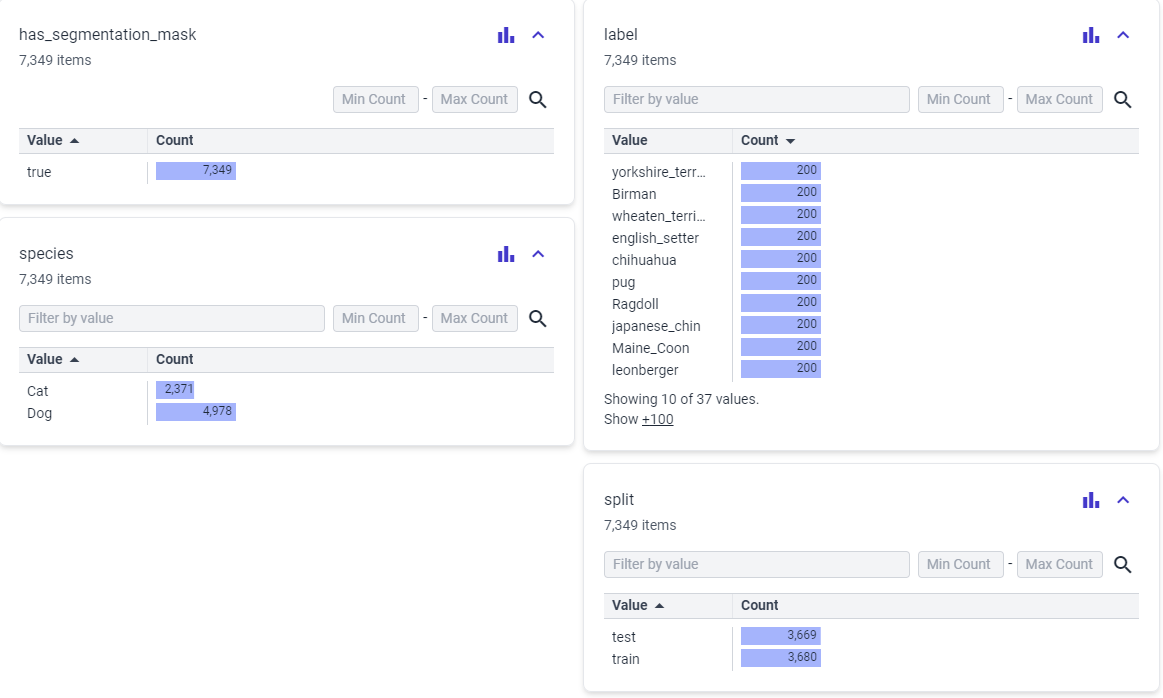The width and height of the screenshot is (1163, 698).
Task: Click the Max Count field in split panel
Action: [1059, 564]
